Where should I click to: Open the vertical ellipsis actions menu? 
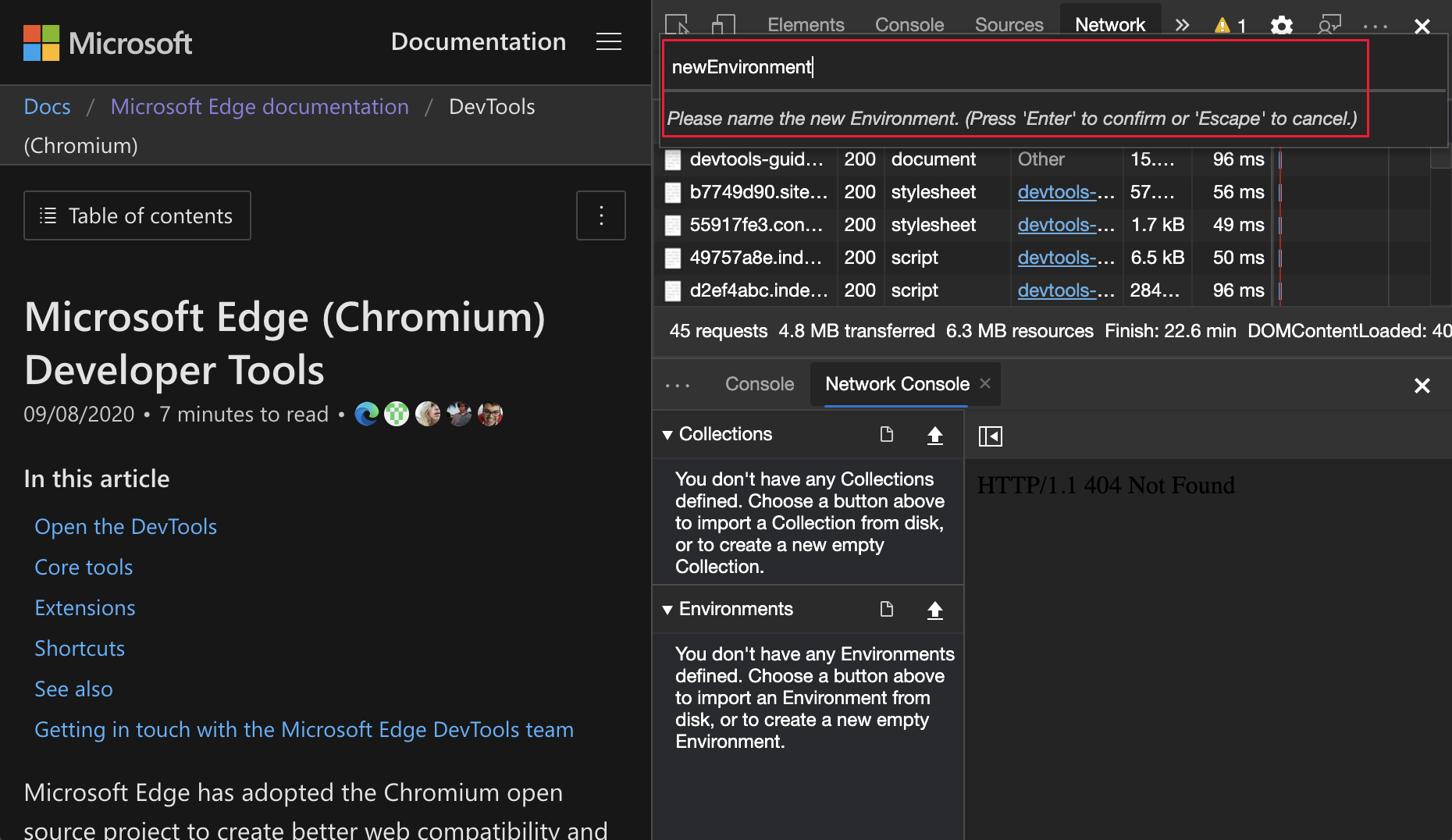[601, 215]
